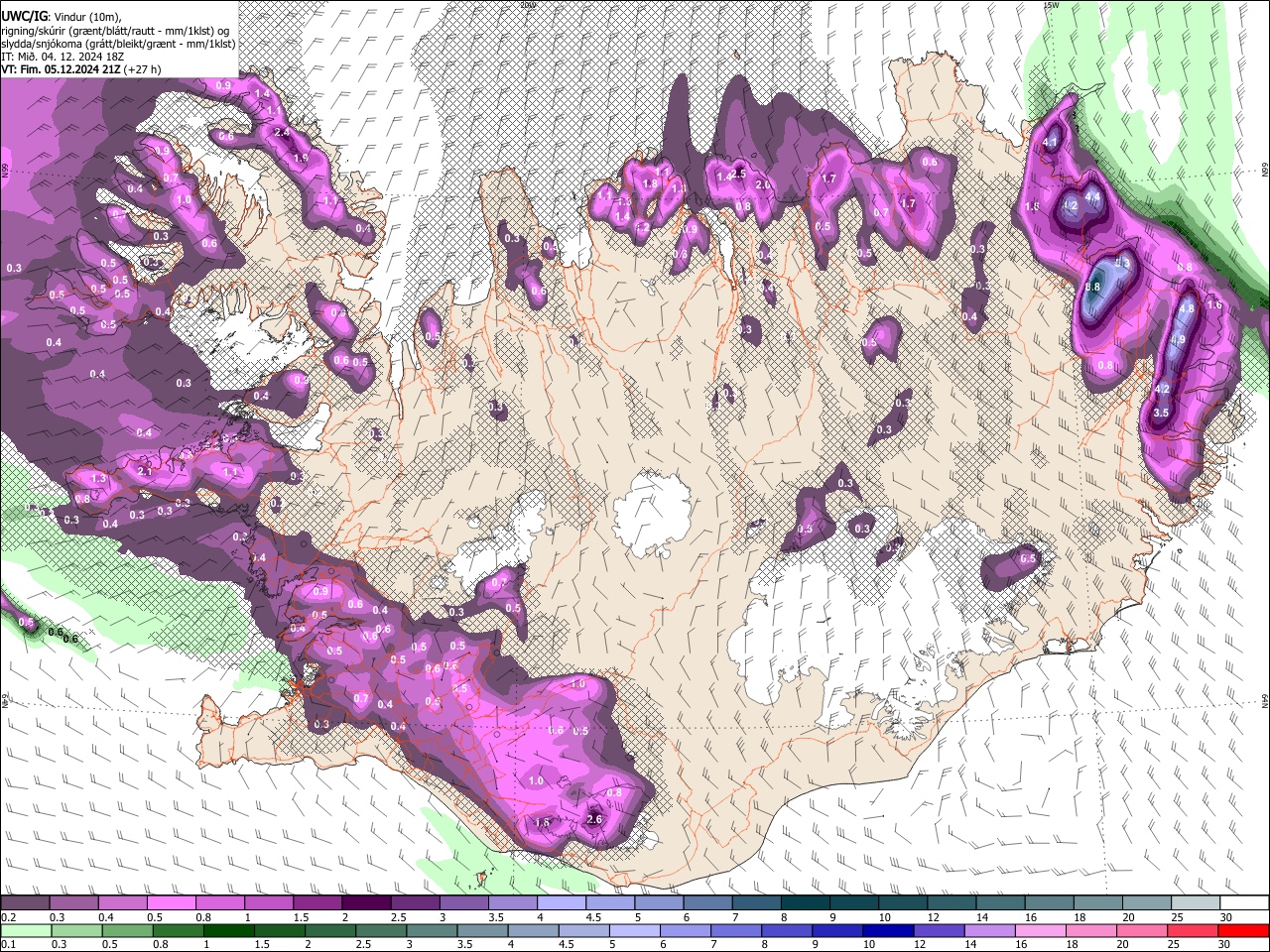Click the "UWC/IG: Vindur (10m)" title line
Viewport: 1270px width, 952px height.
[x=61, y=16]
